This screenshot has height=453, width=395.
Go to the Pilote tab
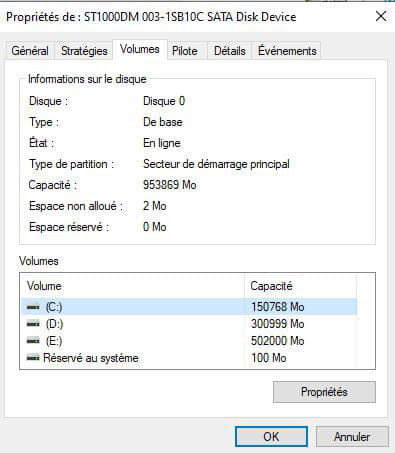coord(185,51)
